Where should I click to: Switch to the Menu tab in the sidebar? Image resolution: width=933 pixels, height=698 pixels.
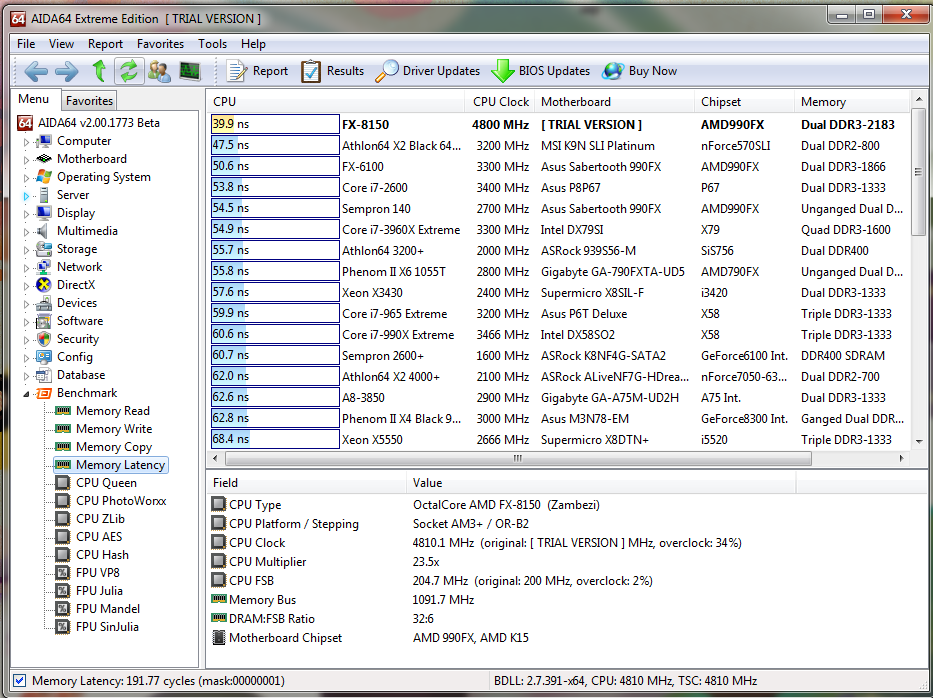(x=34, y=99)
